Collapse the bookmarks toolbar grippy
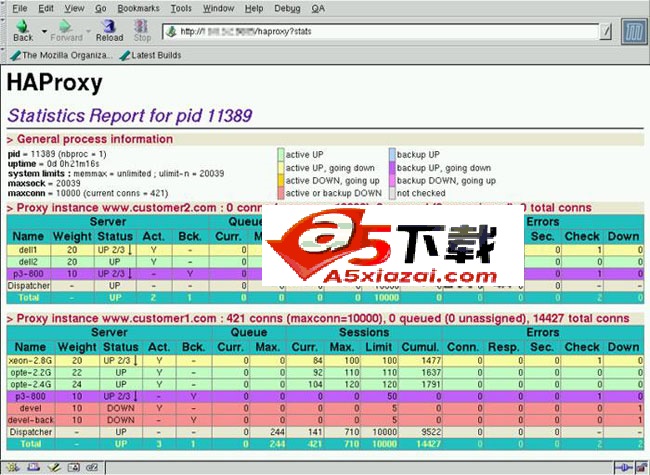The height and width of the screenshot is (475, 650). 2,55
